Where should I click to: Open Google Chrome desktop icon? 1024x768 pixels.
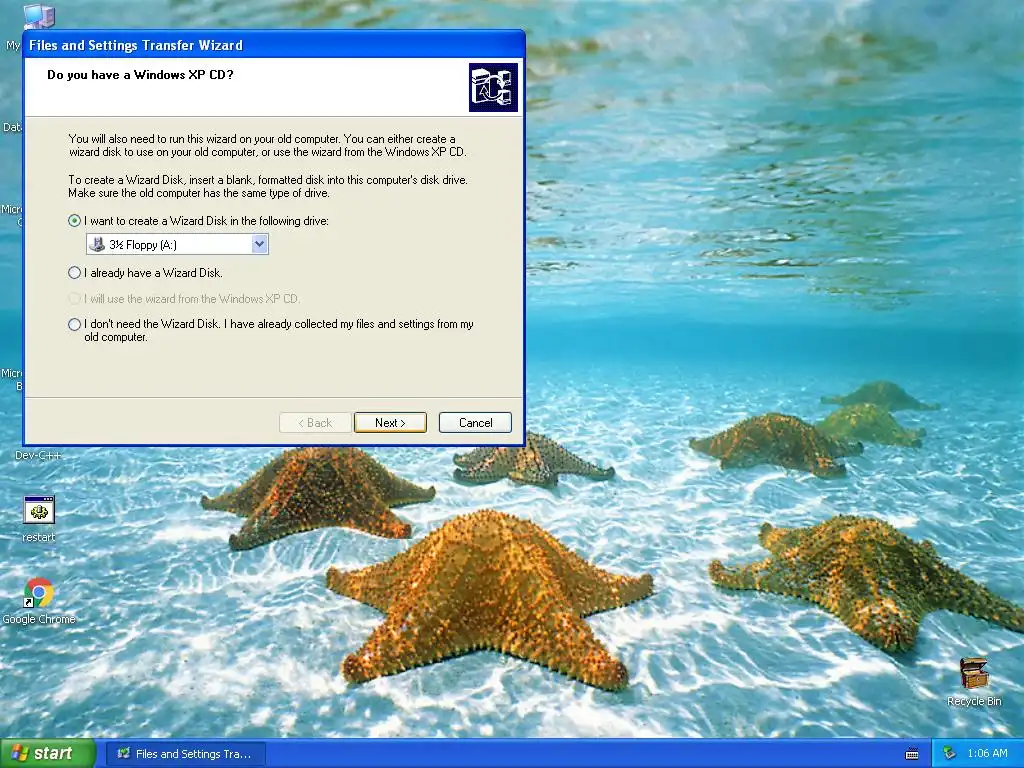tap(39, 593)
